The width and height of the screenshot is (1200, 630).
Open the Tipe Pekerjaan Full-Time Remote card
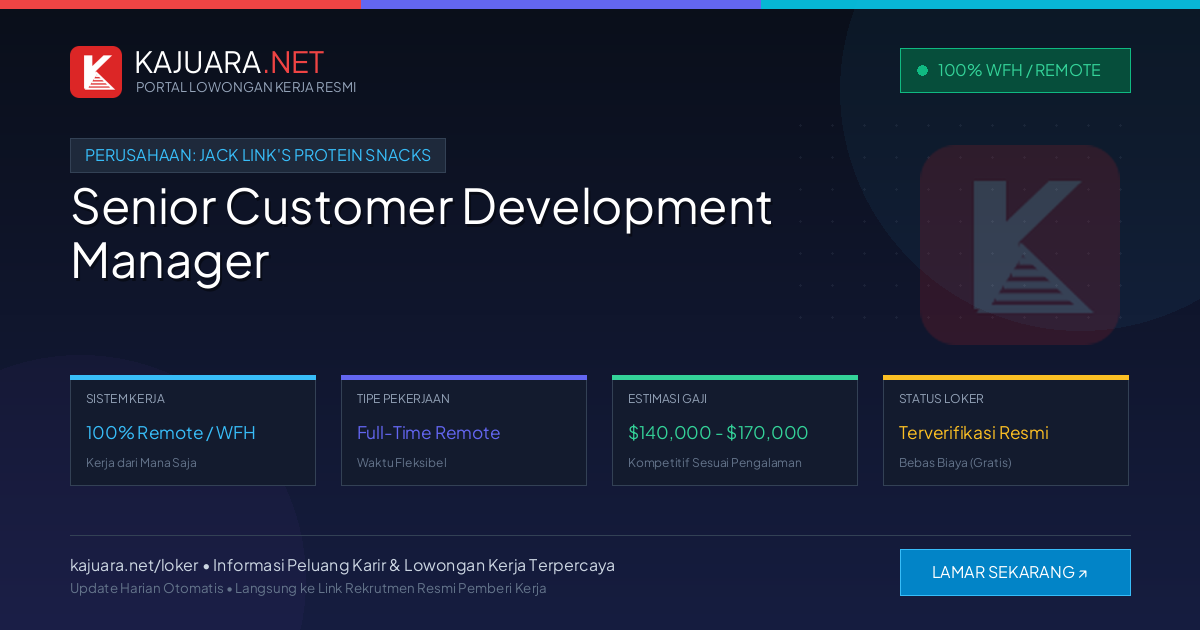pyautogui.click(x=464, y=431)
